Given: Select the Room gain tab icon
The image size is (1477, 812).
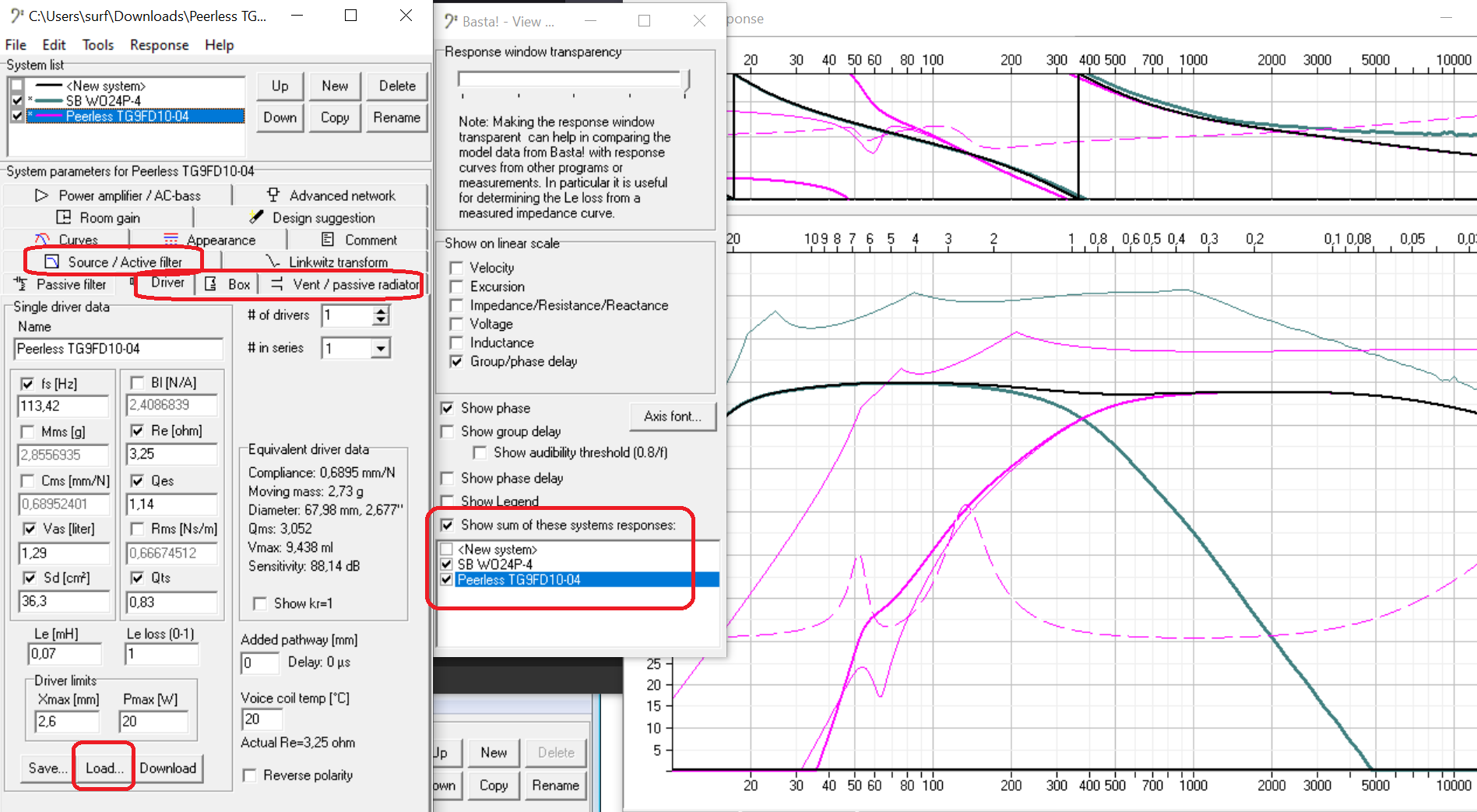Looking at the screenshot, I should pyautogui.click(x=64, y=217).
